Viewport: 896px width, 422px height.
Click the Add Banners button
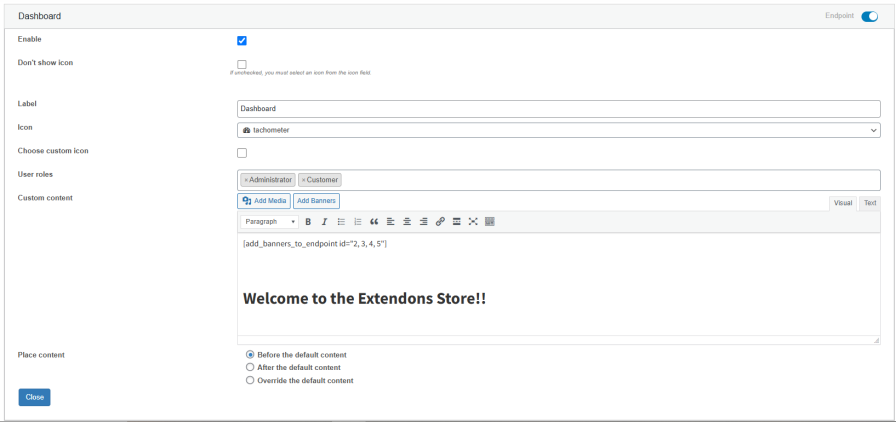(x=317, y=201)
